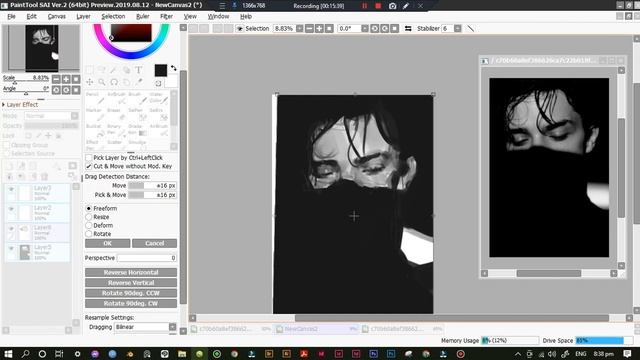
Task: Select the Zoom magnifier tool
Action: click(x=102, y=82)
